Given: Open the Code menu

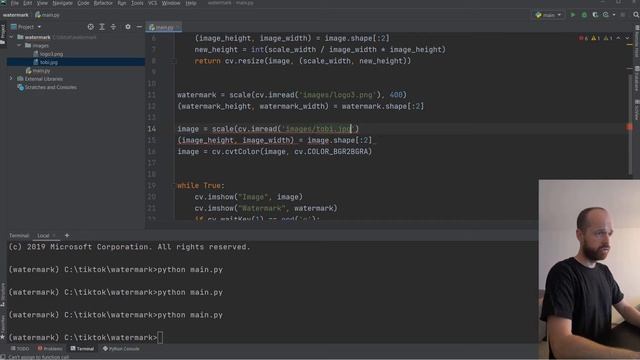Looking at the screenshot, I should point(83,3).
